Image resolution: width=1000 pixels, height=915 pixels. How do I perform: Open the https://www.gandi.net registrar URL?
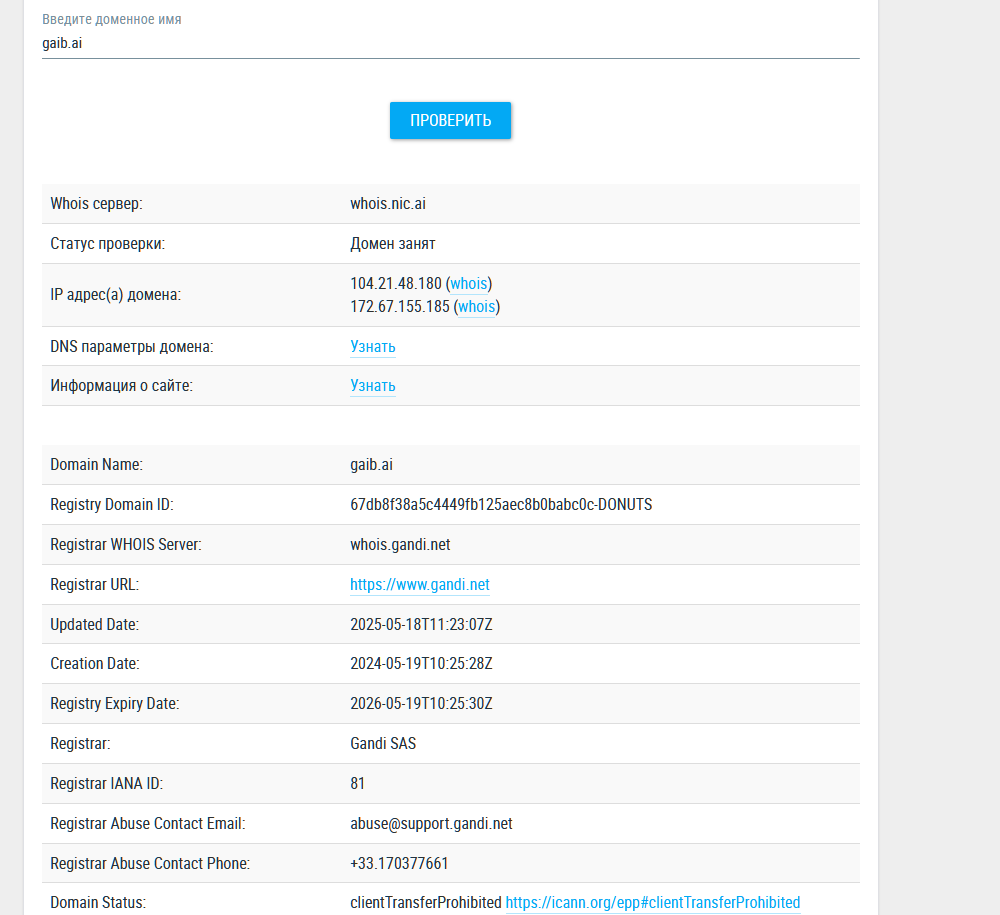point(419,585)
